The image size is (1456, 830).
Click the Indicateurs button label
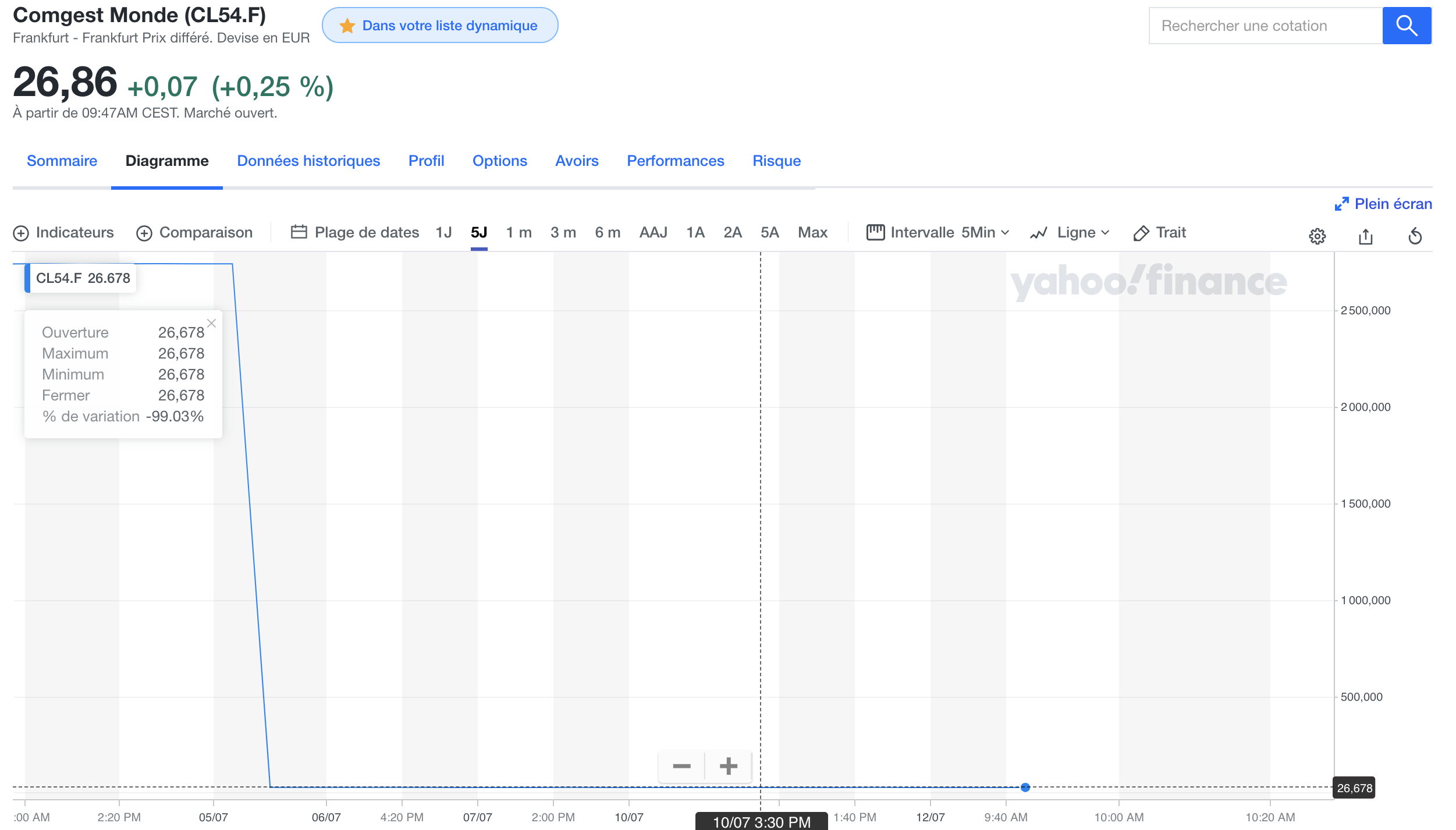[74, 232]
